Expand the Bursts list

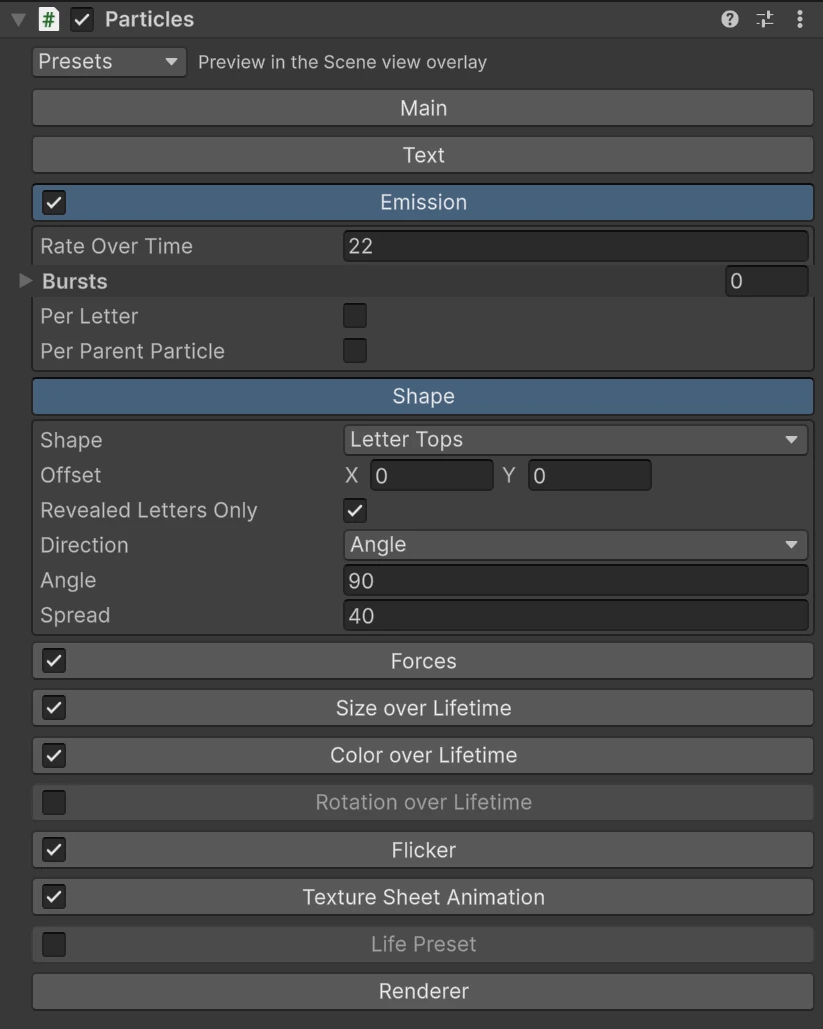coord(26,281)
